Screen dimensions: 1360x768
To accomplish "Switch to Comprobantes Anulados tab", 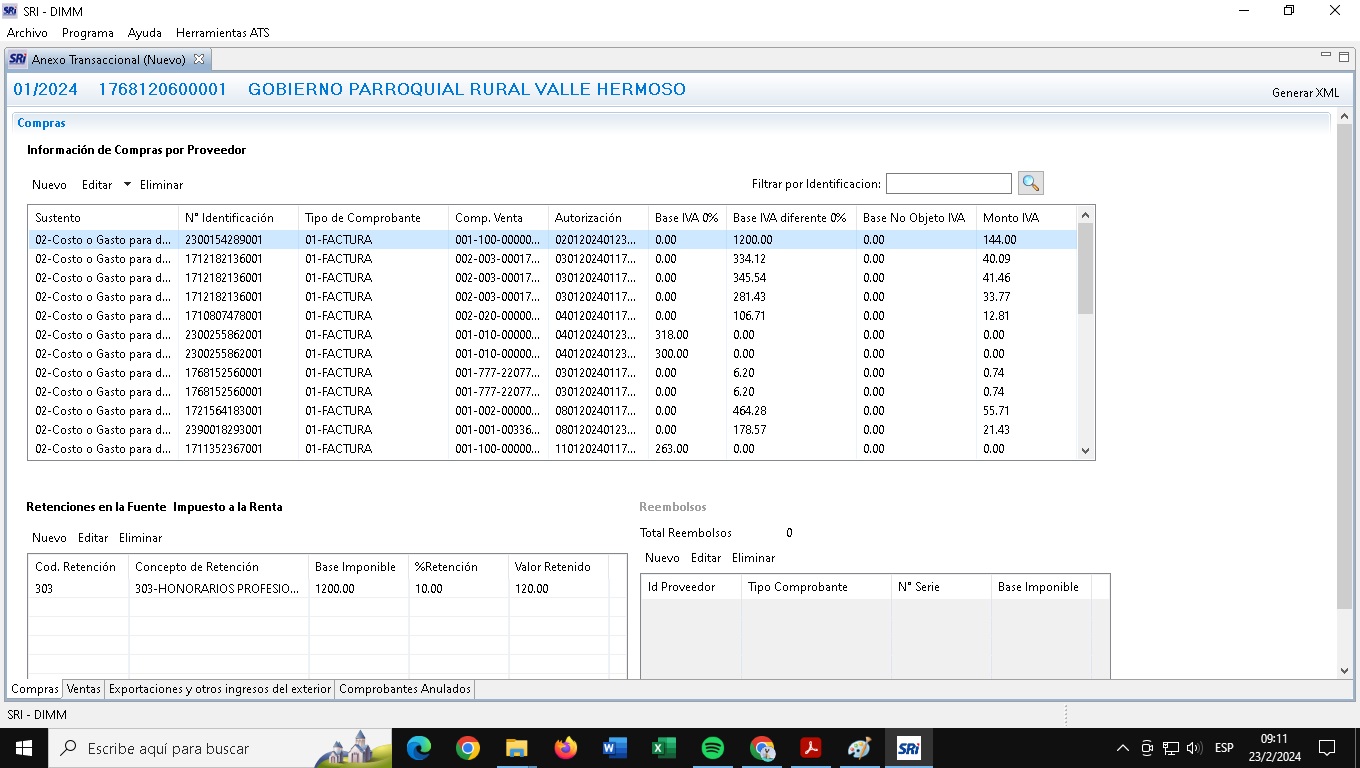I will (404, 689).
